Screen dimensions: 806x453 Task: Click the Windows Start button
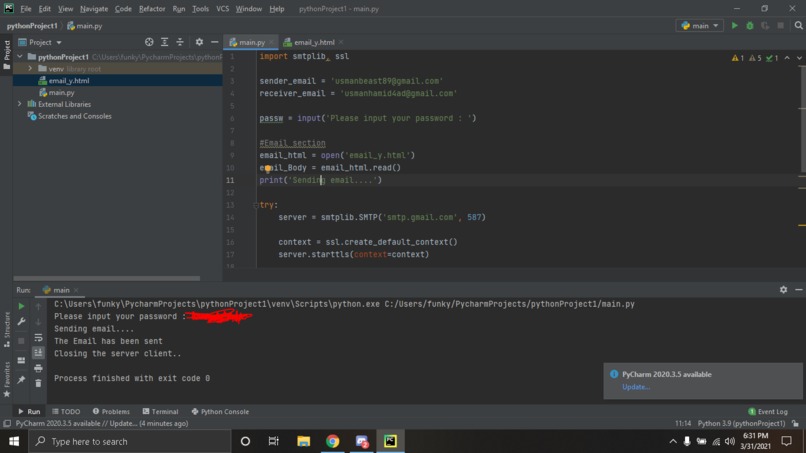14,441
